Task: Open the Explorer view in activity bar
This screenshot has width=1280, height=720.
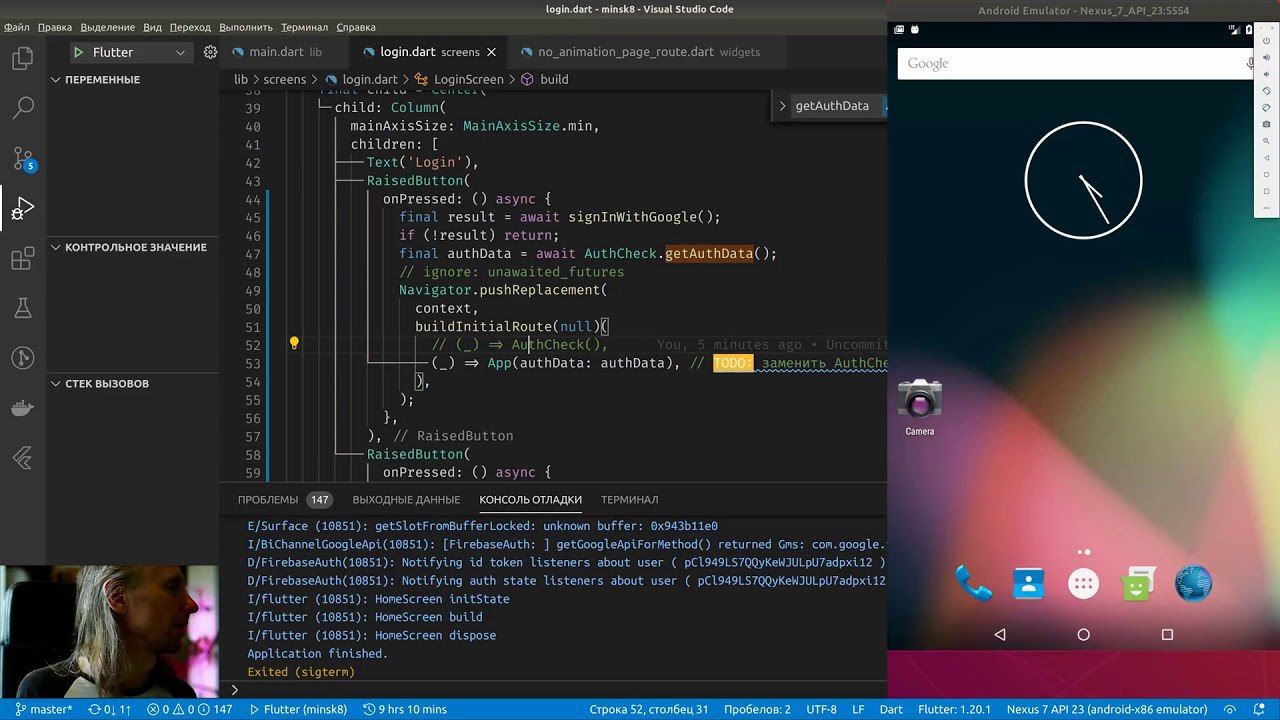Action: coord(22,59)
